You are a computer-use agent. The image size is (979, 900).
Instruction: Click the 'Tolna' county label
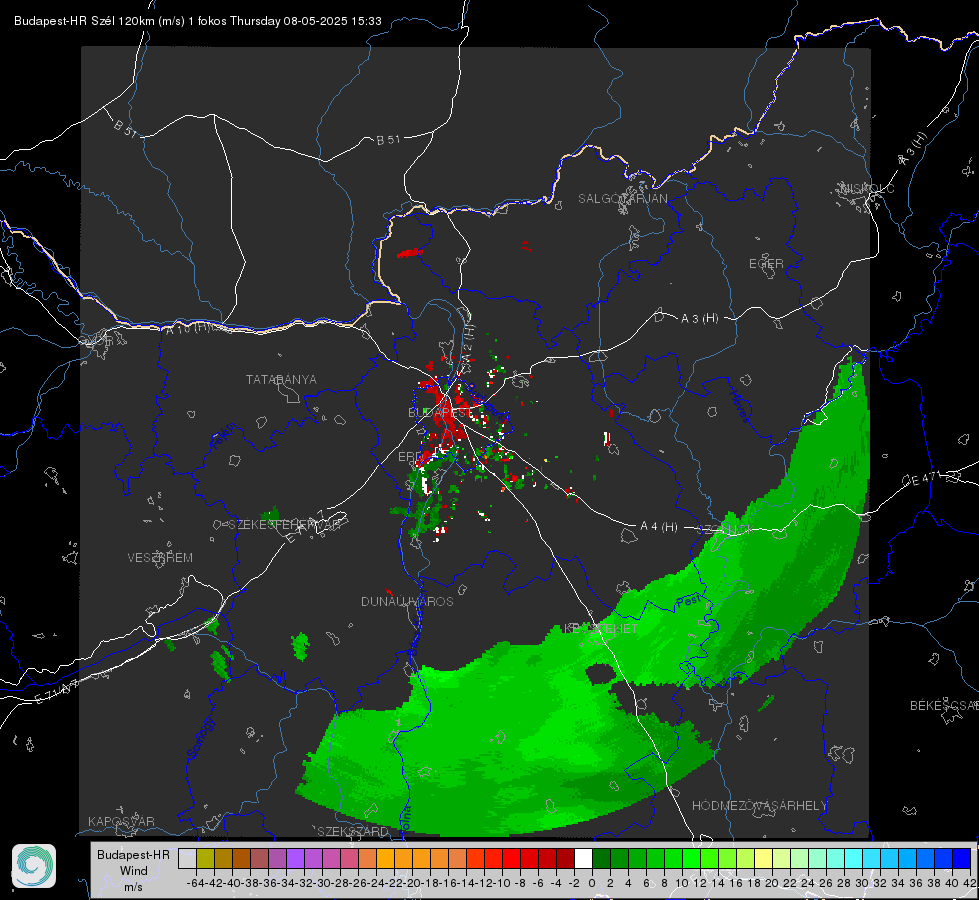click(x=405, y=819)
